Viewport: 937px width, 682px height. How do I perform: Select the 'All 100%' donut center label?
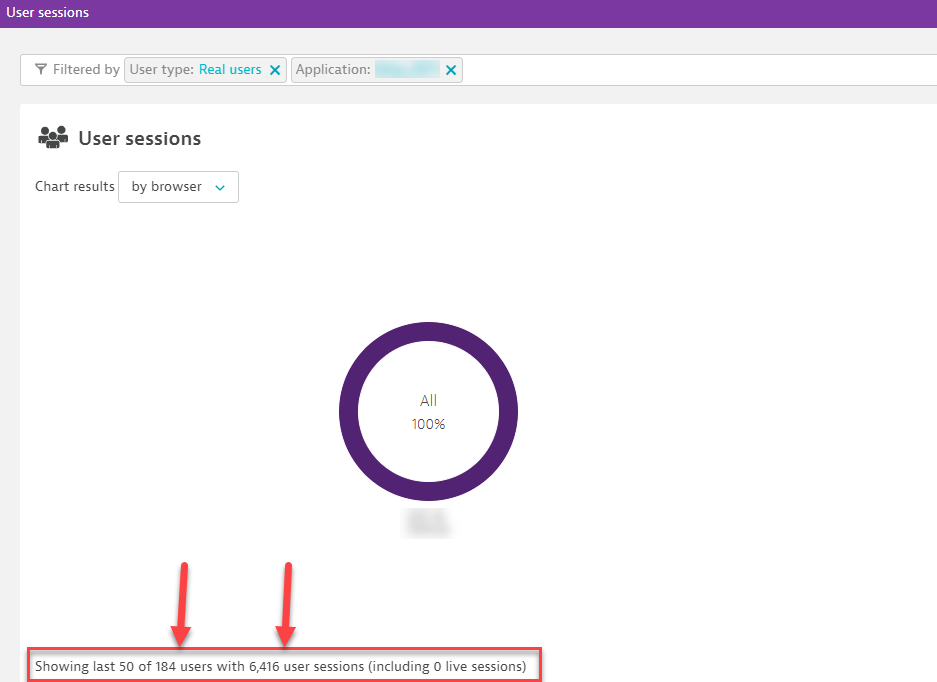pos(428,412)
